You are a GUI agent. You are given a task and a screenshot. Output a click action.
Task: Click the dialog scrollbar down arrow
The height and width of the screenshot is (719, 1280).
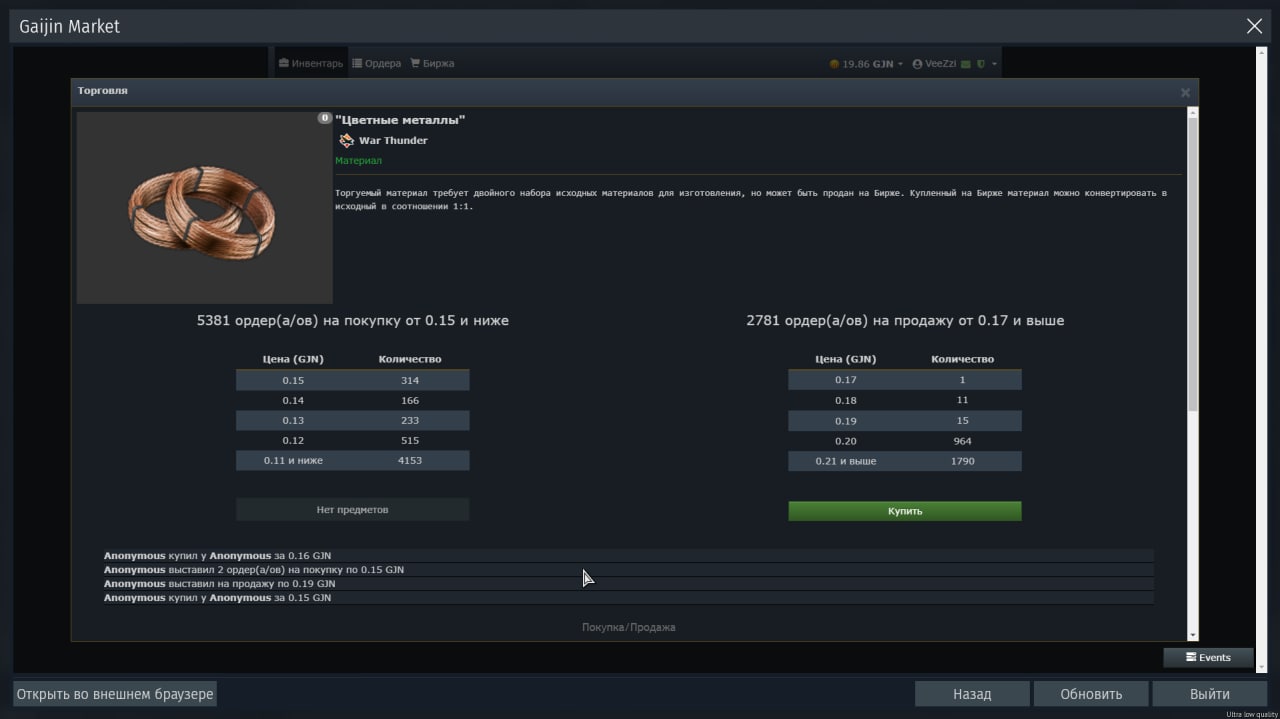pyautogui.click(x=1192, y=635)
